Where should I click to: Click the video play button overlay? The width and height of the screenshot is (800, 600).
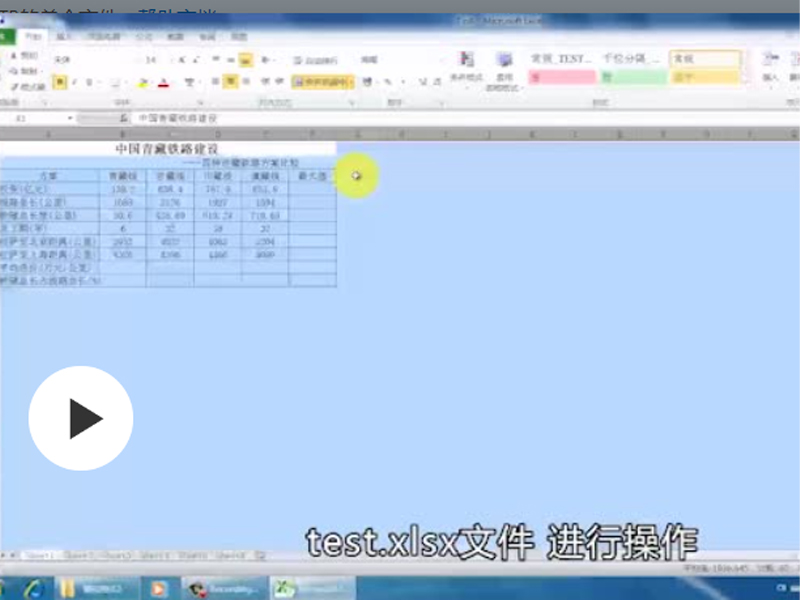80,418
